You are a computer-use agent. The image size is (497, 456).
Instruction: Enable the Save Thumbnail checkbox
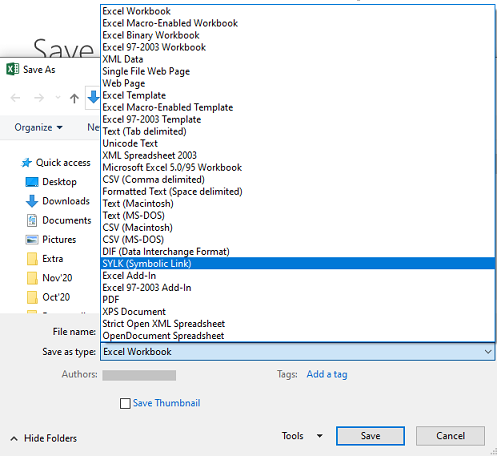[x=125, y=403]
